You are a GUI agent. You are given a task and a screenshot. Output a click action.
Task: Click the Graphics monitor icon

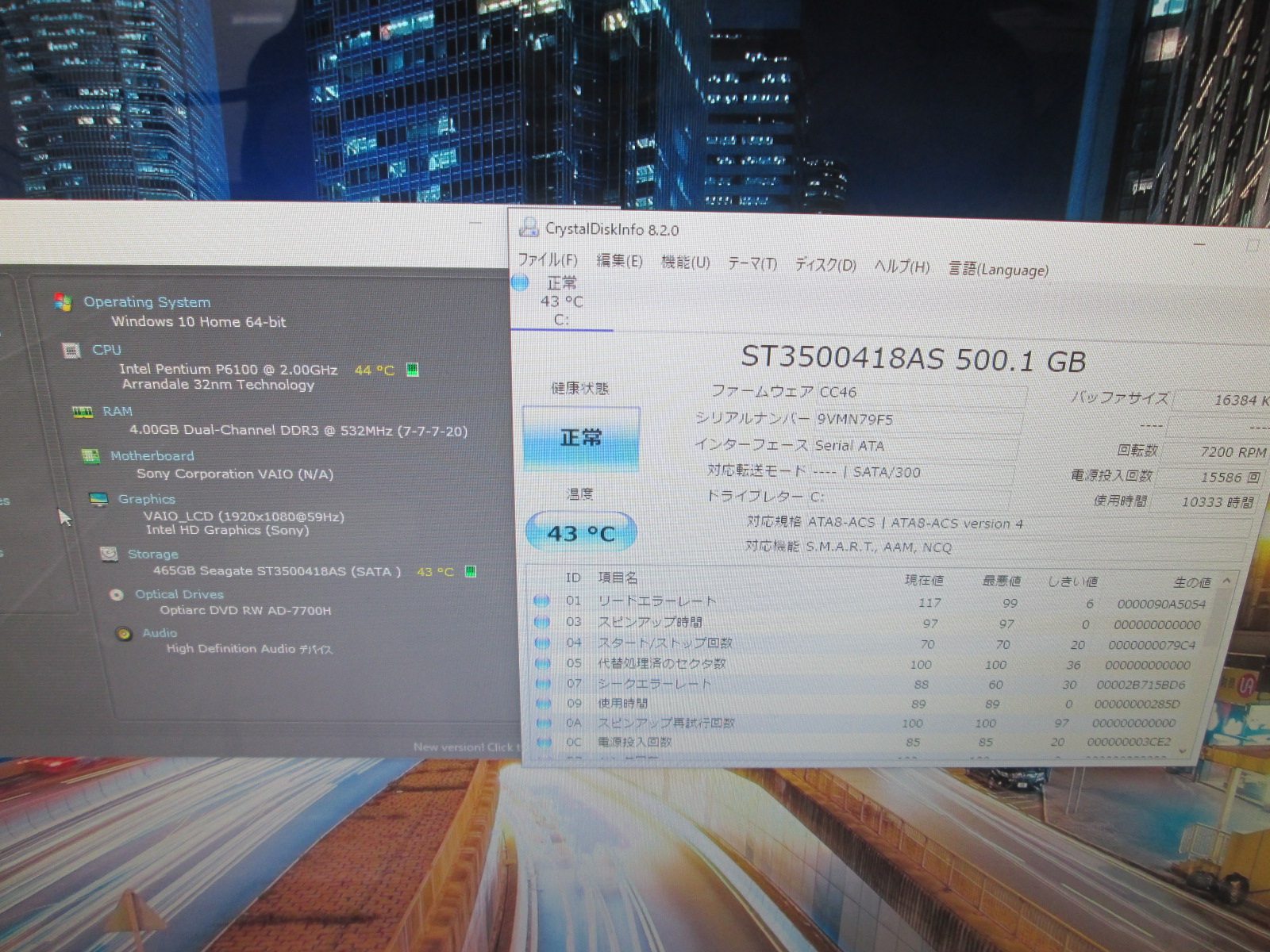[99, 499]
